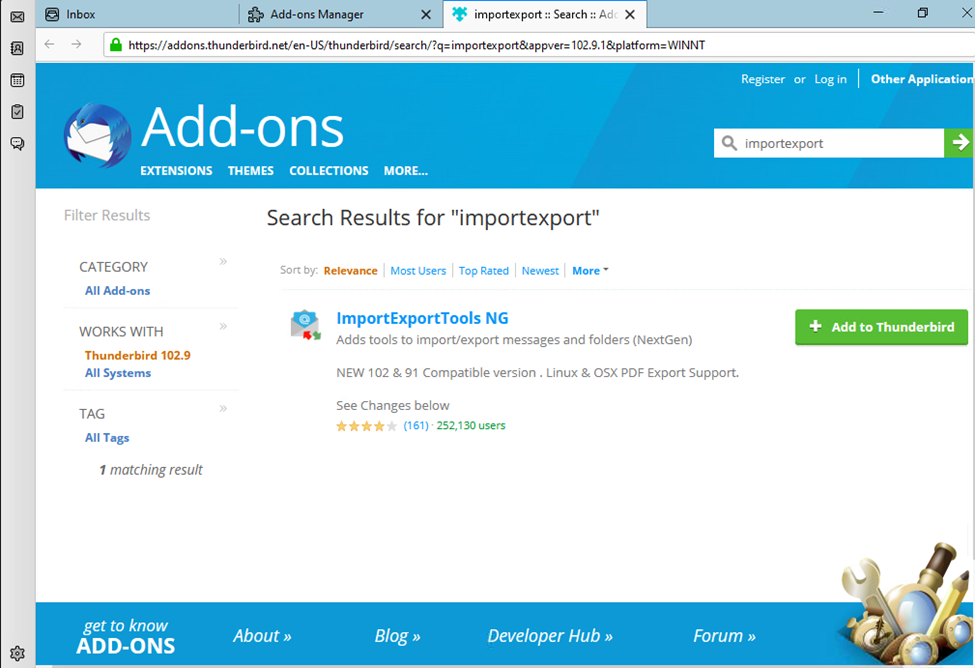Click the star rating of ImportExportTools NG
975x668 pixels.
tap(366, 426)
